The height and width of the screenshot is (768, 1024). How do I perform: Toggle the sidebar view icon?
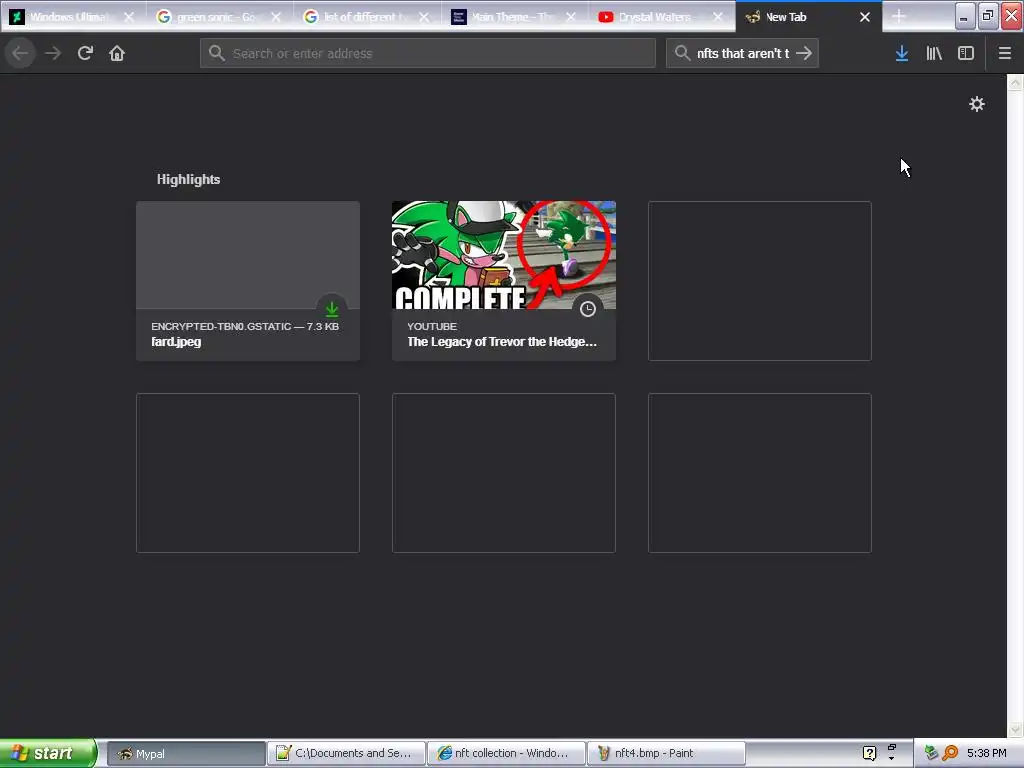click(x=966, y=53)
